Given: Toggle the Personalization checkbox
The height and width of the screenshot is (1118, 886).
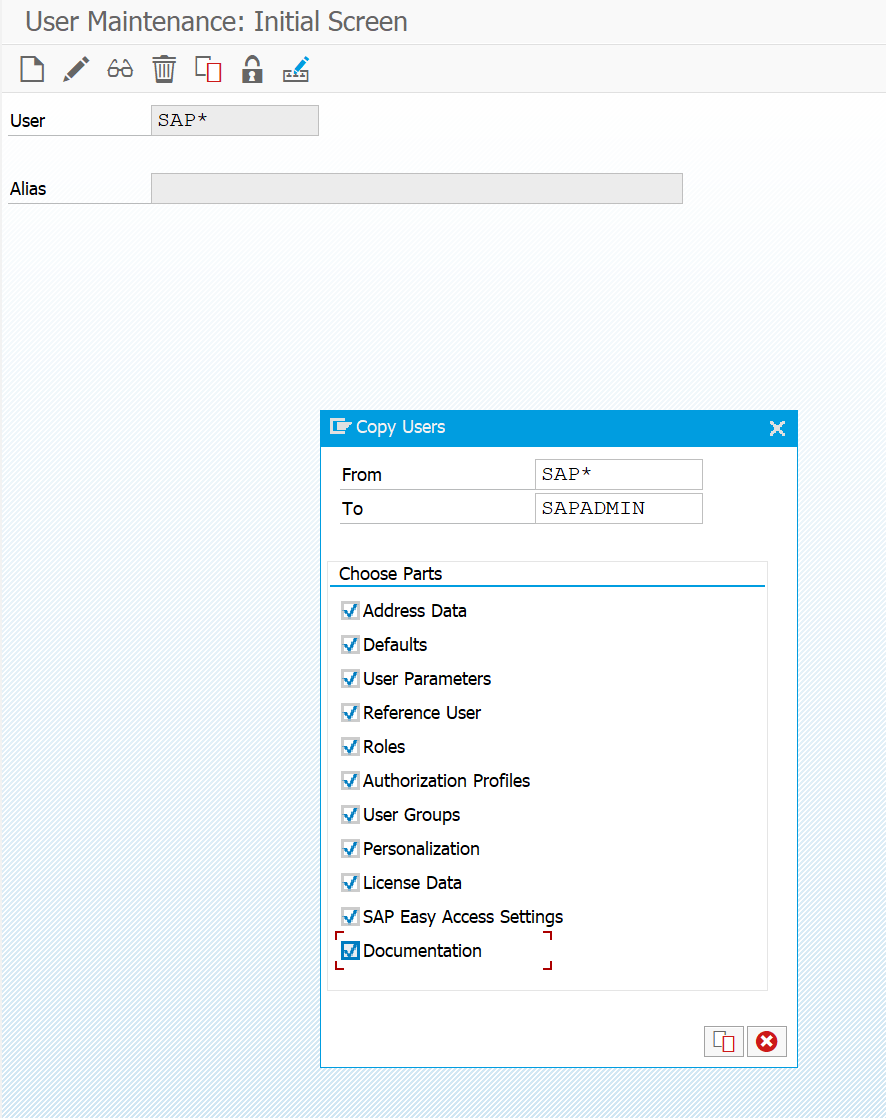Looking at the screenshot, I should coord(350,848).
